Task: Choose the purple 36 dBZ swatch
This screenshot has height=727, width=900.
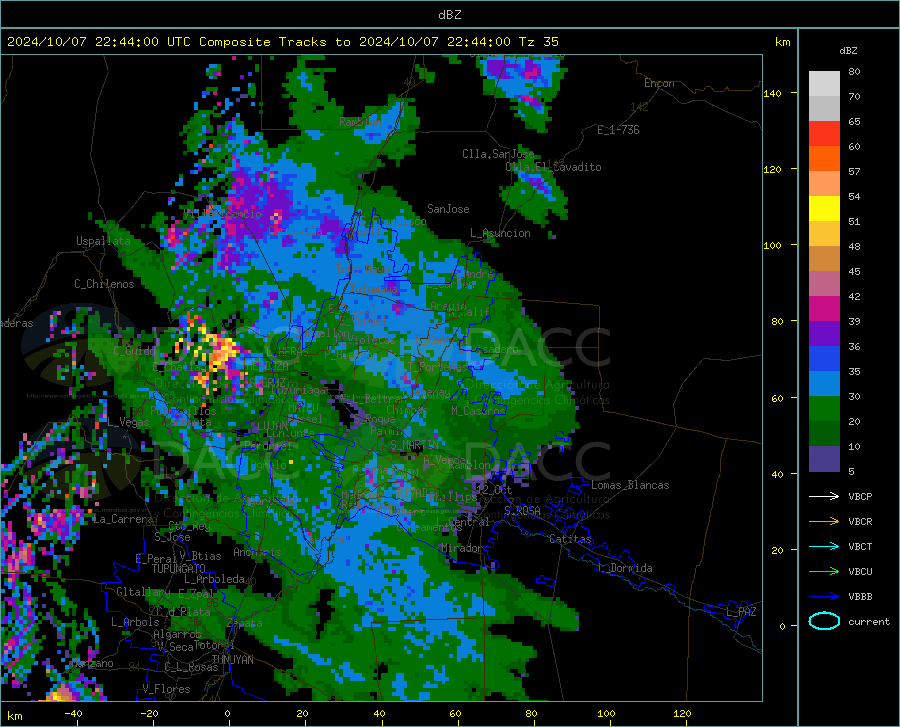Action: click(x=824, y=334)
